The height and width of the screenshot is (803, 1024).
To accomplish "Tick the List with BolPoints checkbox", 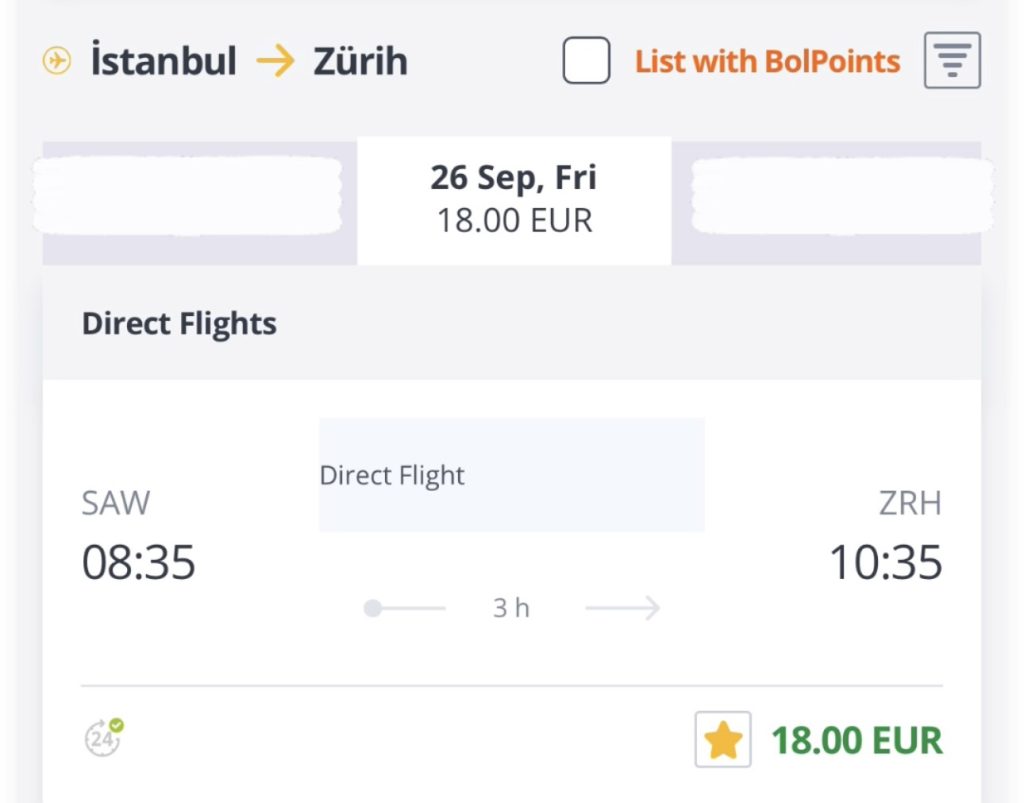I will coord(586,61).
